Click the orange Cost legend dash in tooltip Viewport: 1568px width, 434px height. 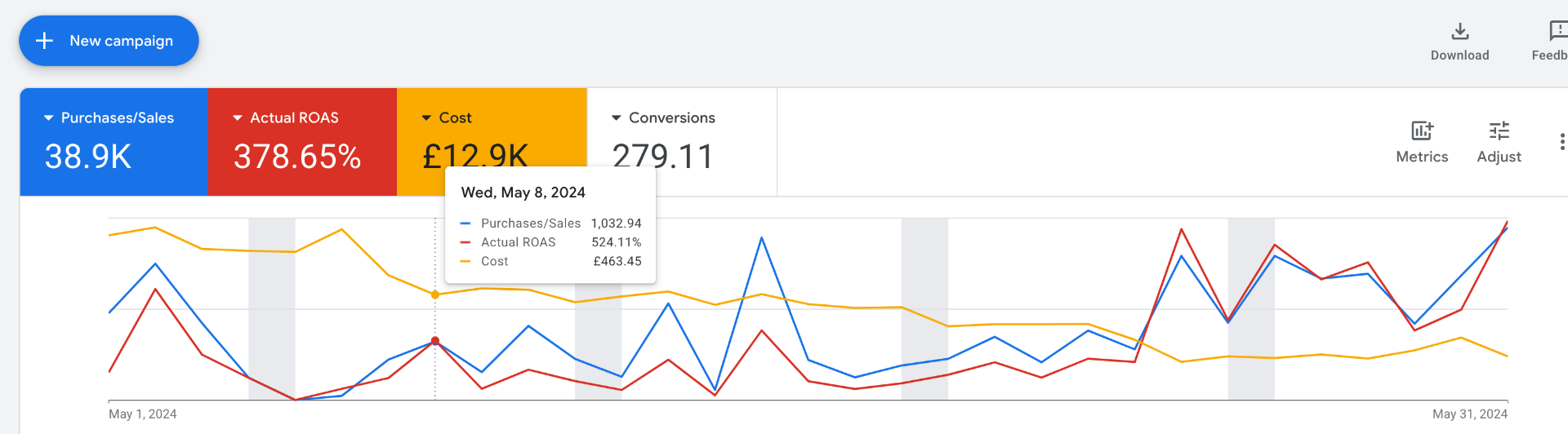(x=465, y=261)
